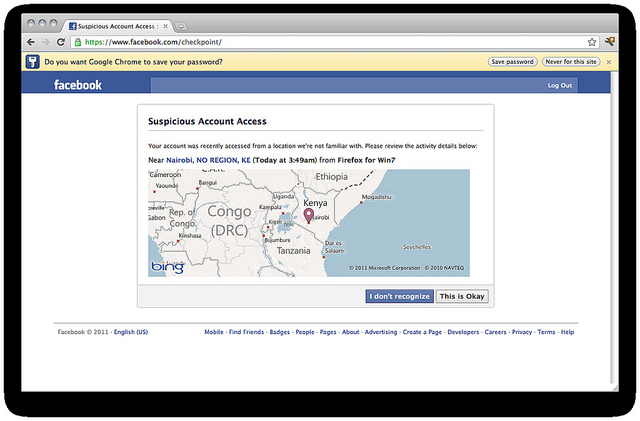Image resolution: width=640 pixels, height=421 pixels.
Task: Click the page's vertical scrollbar
Action: (x=614, y=229)
